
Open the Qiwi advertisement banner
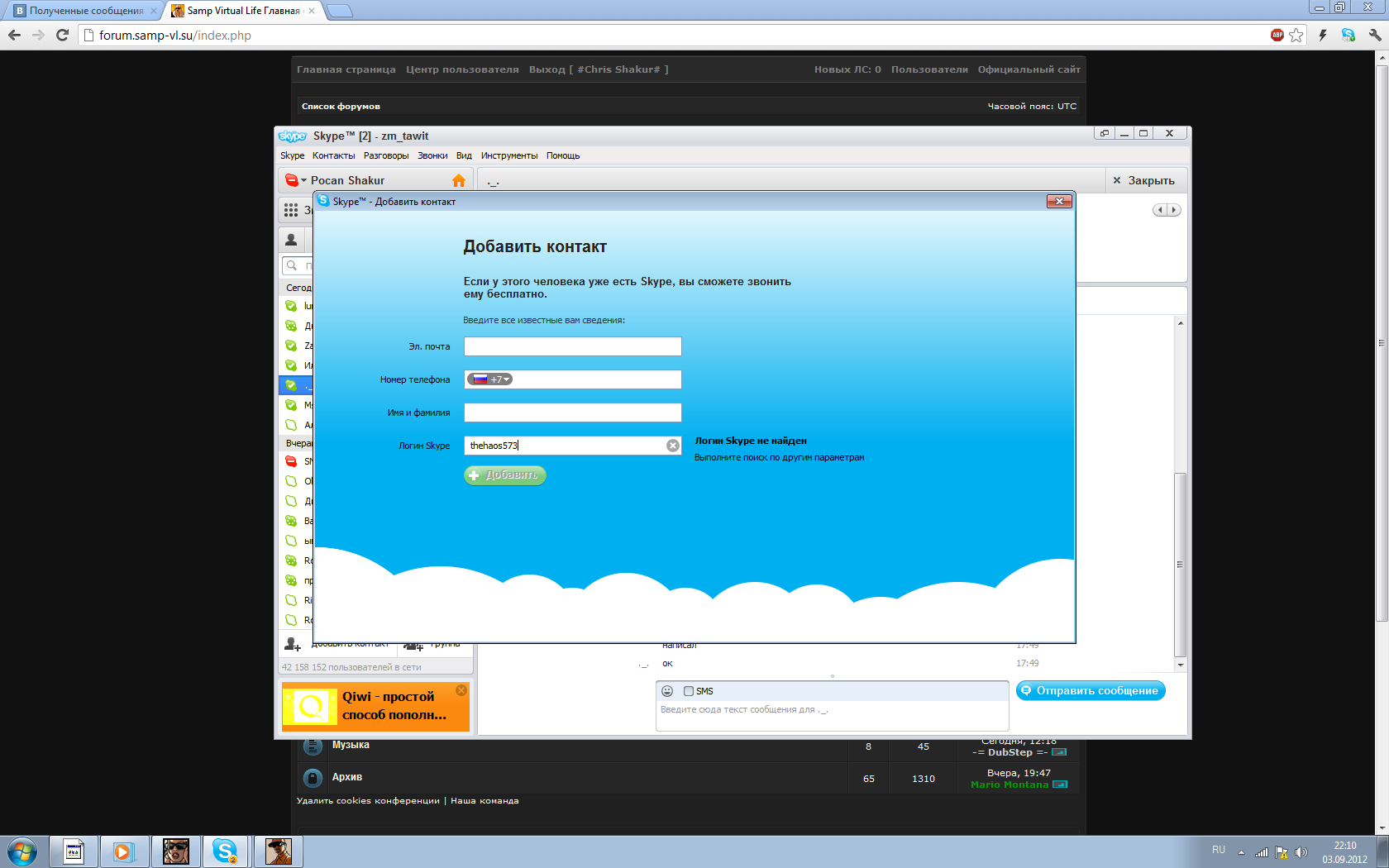(x=375, y=707)
